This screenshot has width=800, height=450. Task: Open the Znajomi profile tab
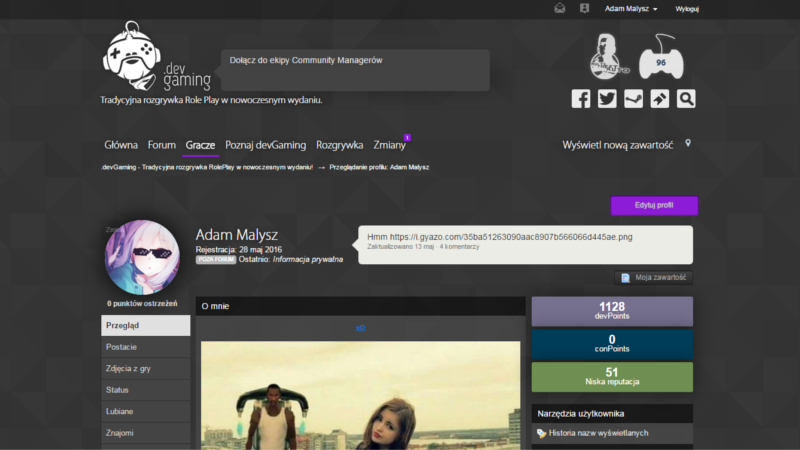[145, 433]
